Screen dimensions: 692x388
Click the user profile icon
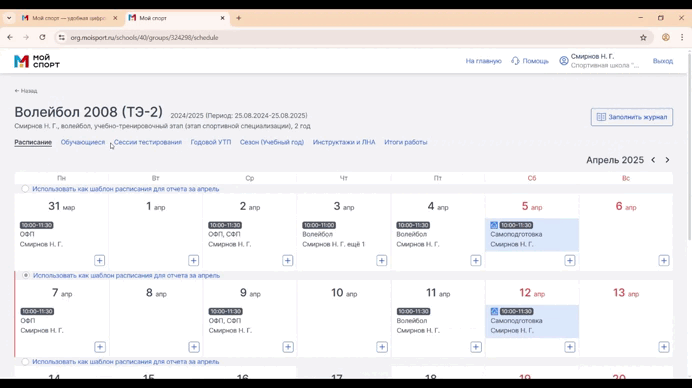tap(564, 61)
